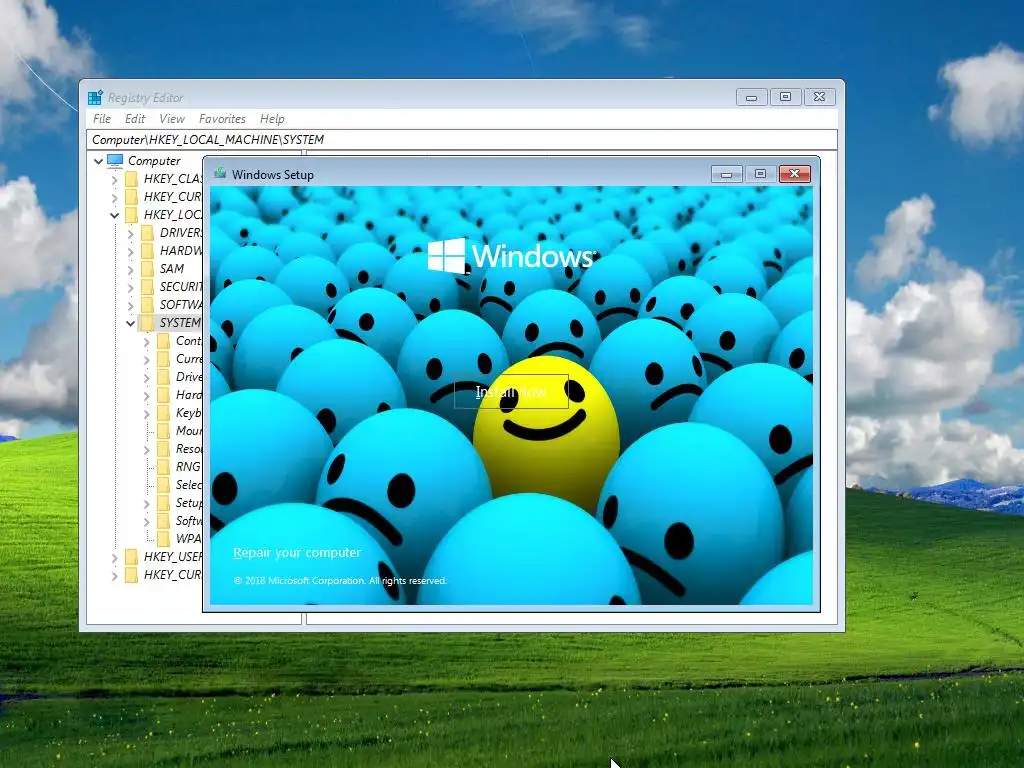
Task: Close the Windows Setup window
Action: point(795,174)
